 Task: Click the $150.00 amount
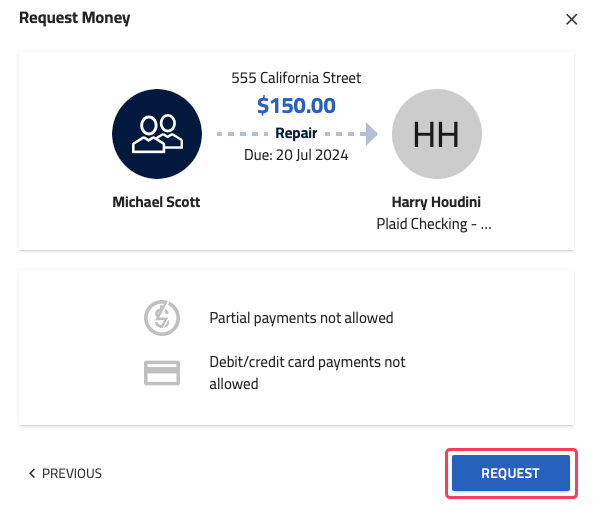coord(296,106)
